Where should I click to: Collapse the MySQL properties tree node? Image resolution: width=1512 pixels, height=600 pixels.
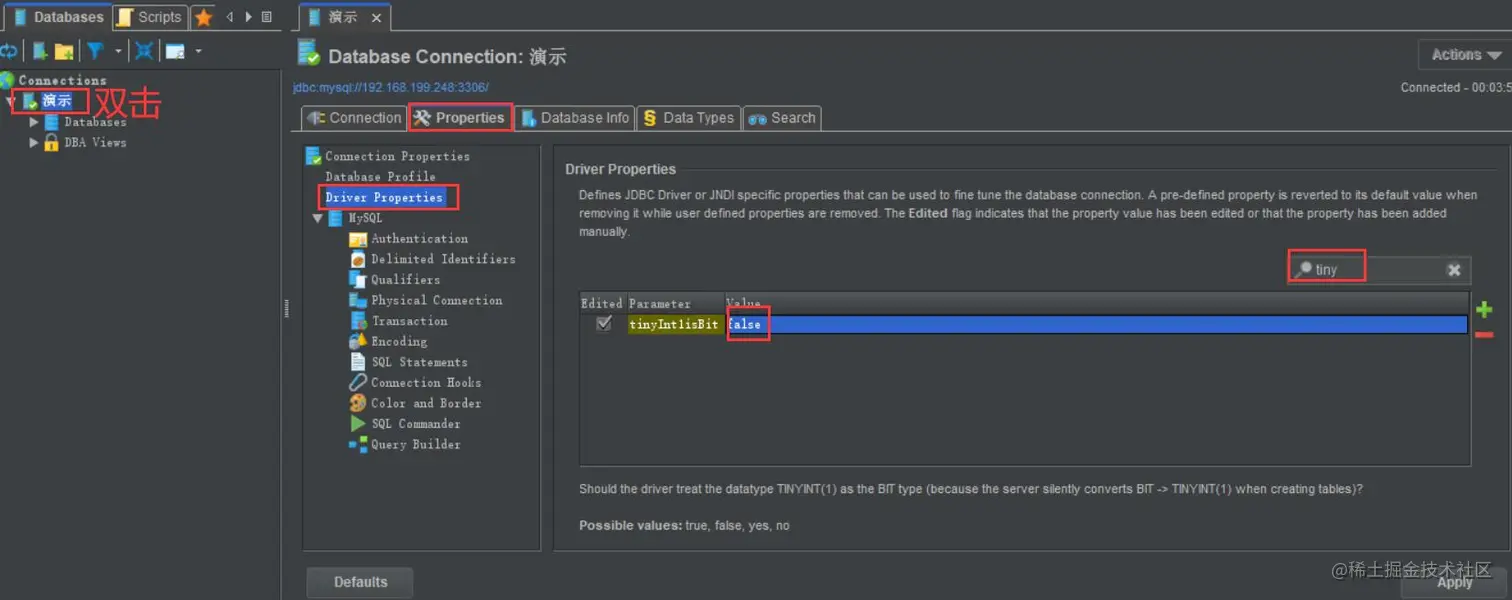tap(318, 218)
